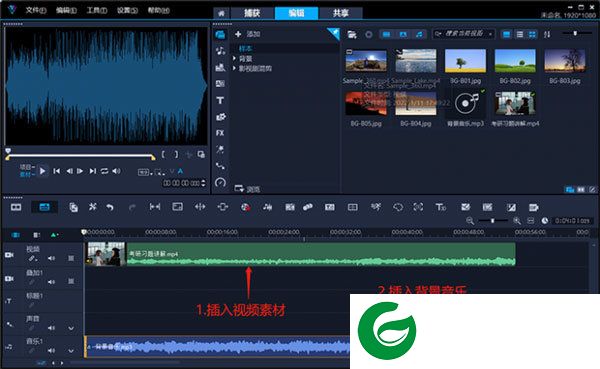Click the zoom out magnifier on timeline
Screen dimensions: 600x369
[470, 221]
